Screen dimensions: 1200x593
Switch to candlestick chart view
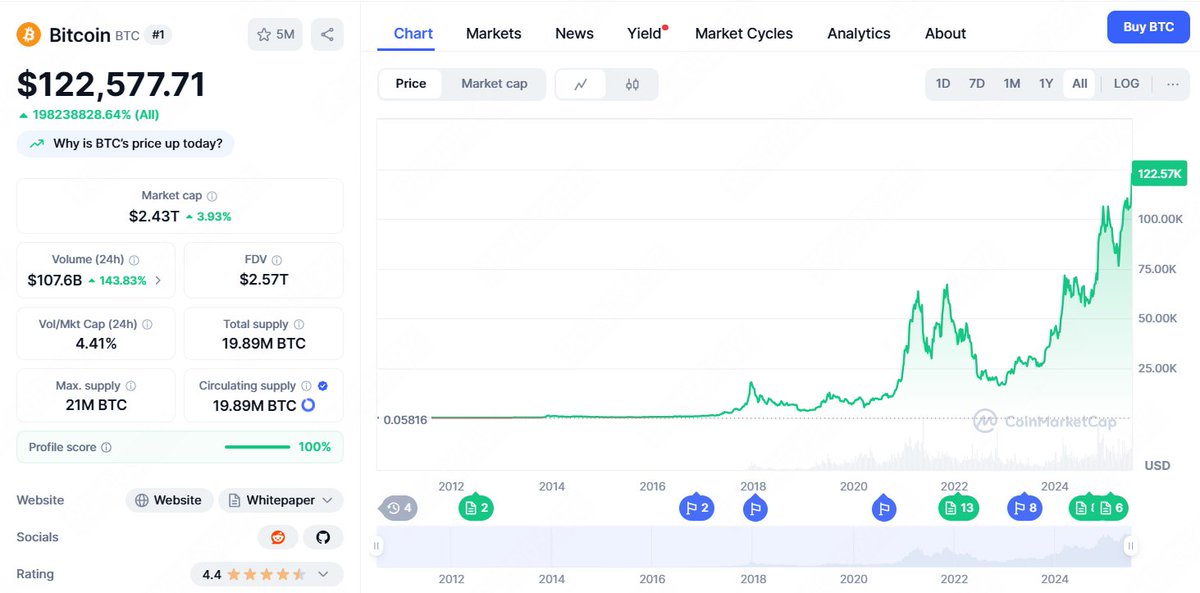tap(632, 84)
